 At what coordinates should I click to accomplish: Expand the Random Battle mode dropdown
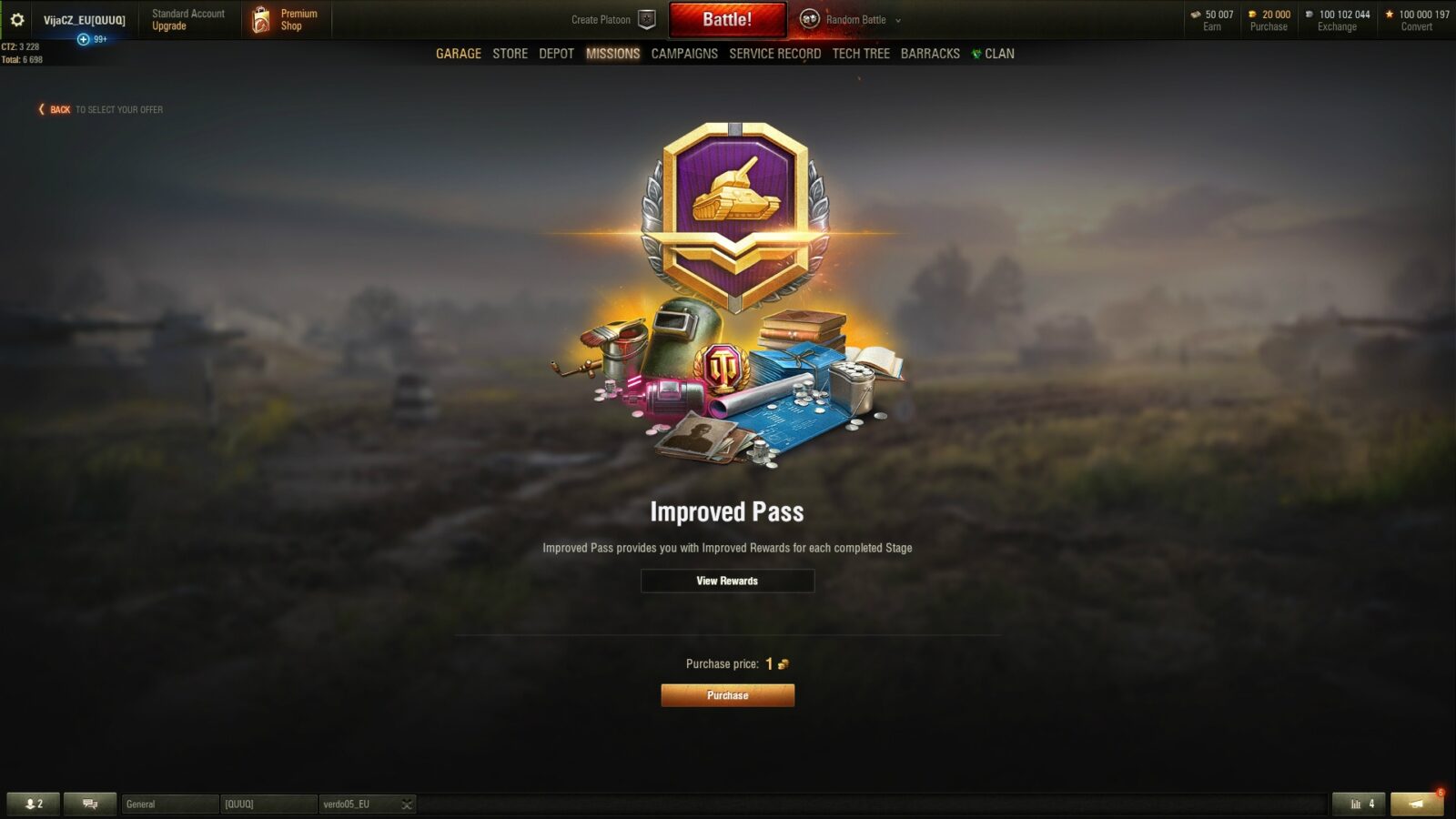pyautogui.click(x=898, y=20)
